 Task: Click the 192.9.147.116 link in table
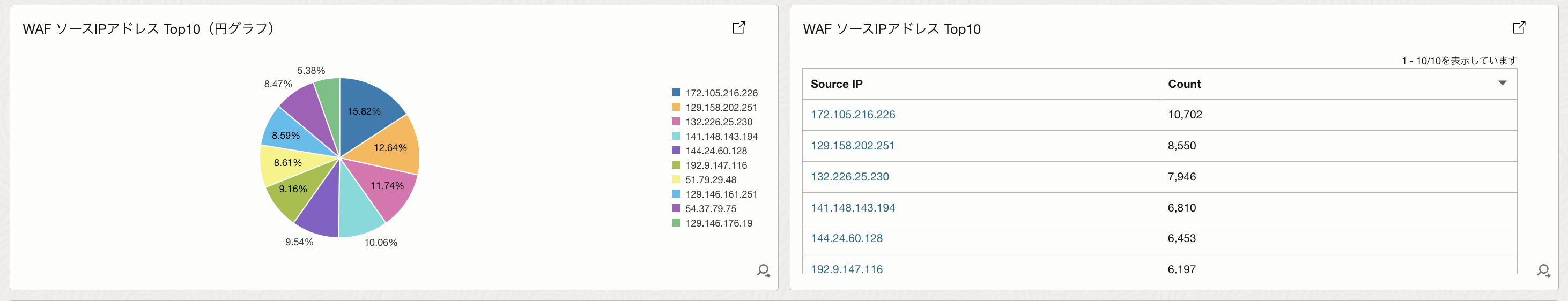coord(846,269)
